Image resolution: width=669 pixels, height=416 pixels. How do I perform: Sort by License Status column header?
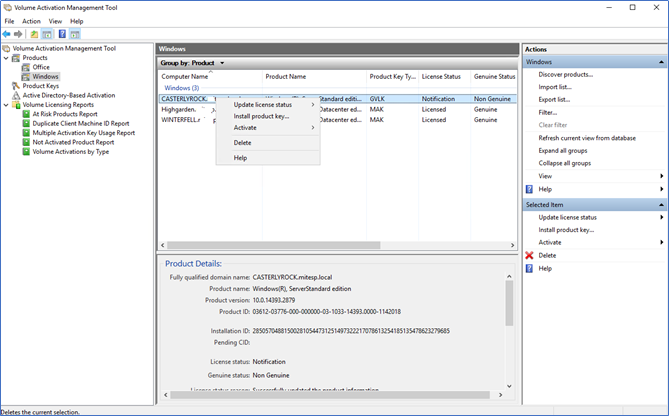444,77
